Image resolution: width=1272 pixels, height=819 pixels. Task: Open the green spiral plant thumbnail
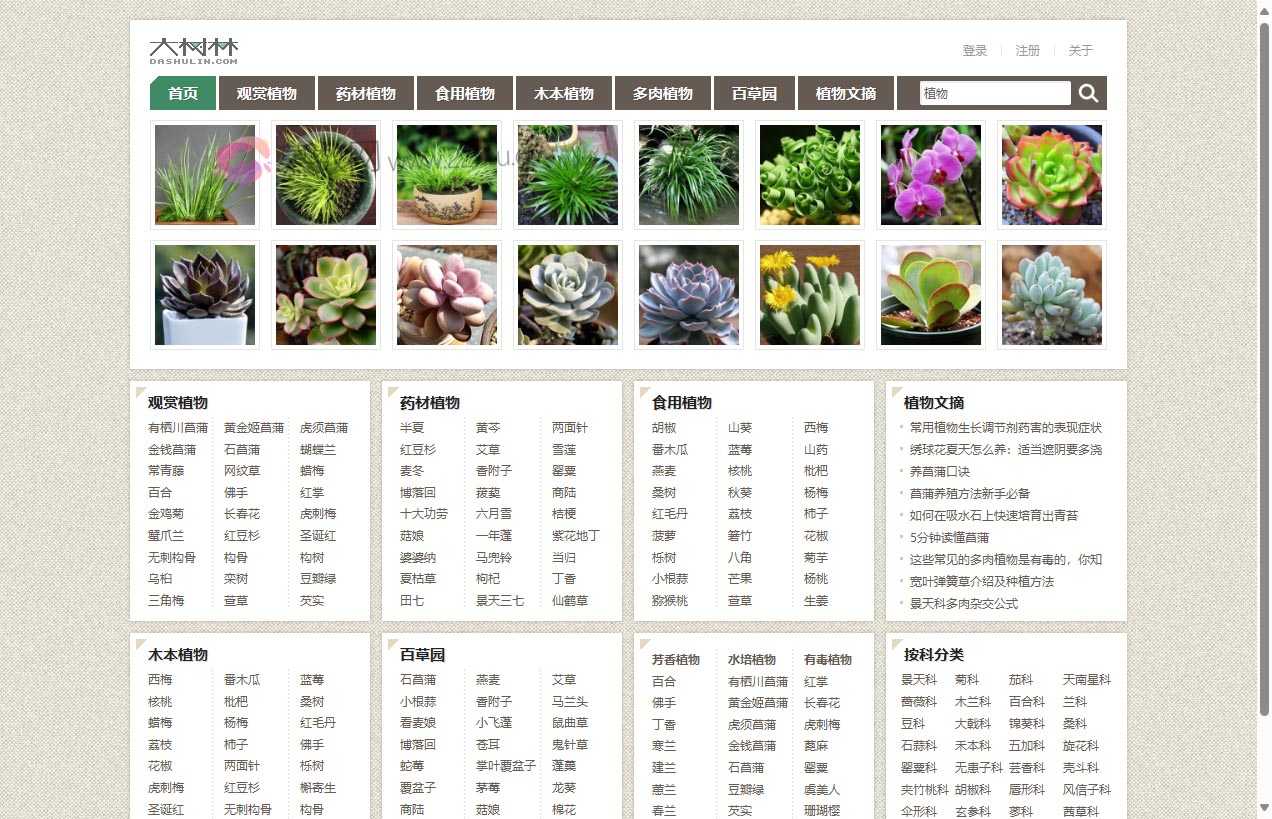pos(809,175)
